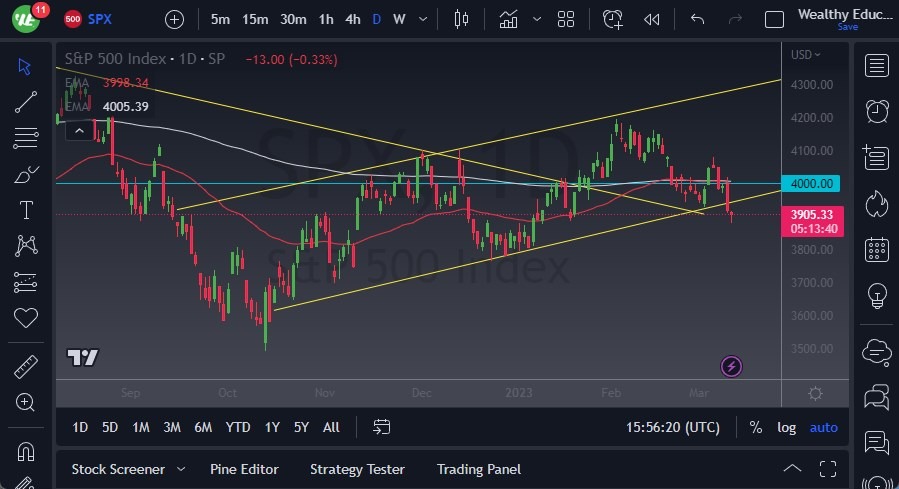Open the alerts clock icon
The width and height of the screenshot is (899, 489).
click(877, 110)
